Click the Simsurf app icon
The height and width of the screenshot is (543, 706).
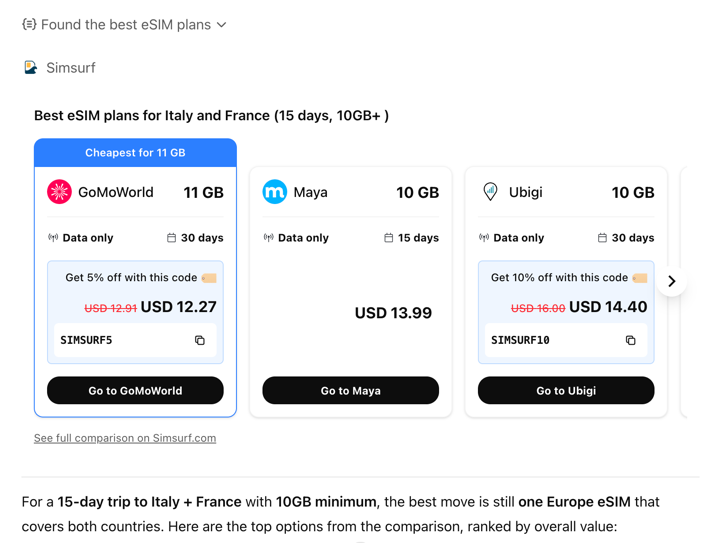pos(31,68)
